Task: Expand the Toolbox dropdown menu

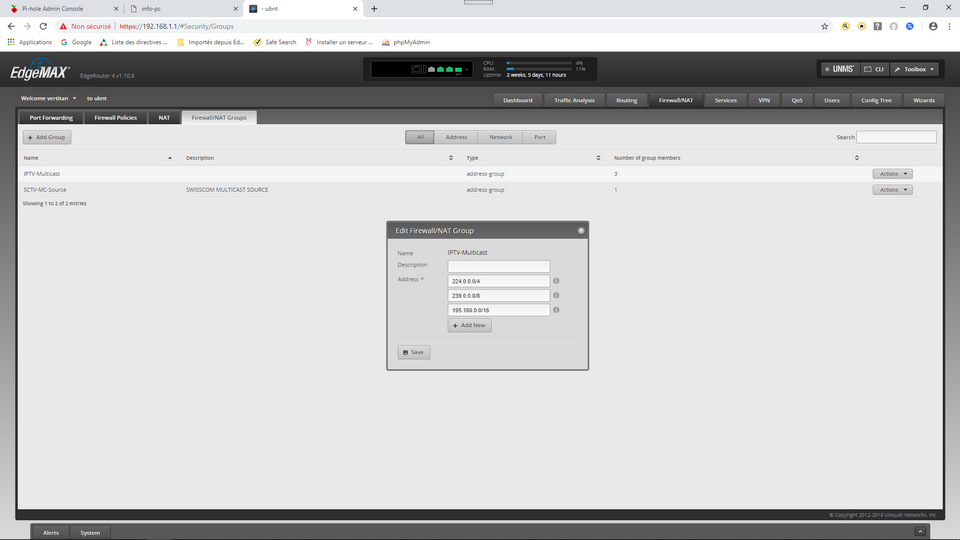Action: tap(915, 69)
